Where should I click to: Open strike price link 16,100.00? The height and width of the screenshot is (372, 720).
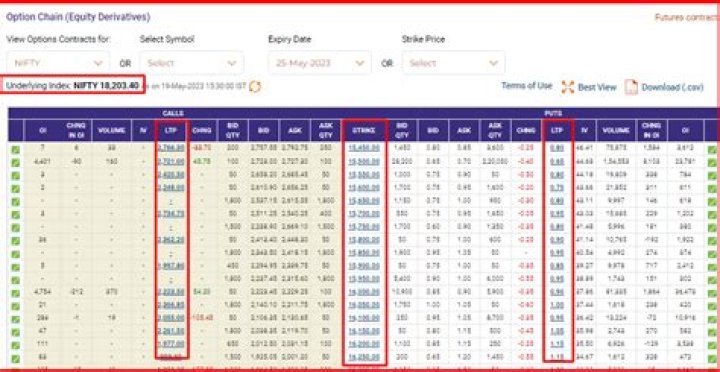pos(364,318)
